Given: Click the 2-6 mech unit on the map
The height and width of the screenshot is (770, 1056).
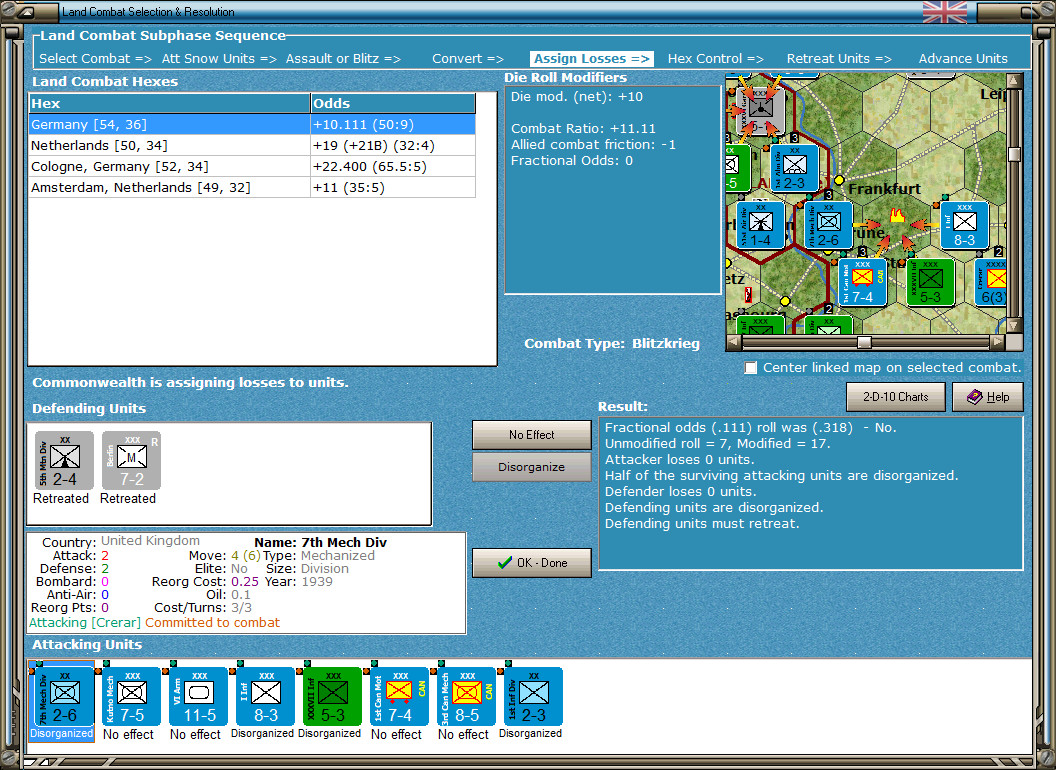Looking at the screenshot, I should click(828, 225).
